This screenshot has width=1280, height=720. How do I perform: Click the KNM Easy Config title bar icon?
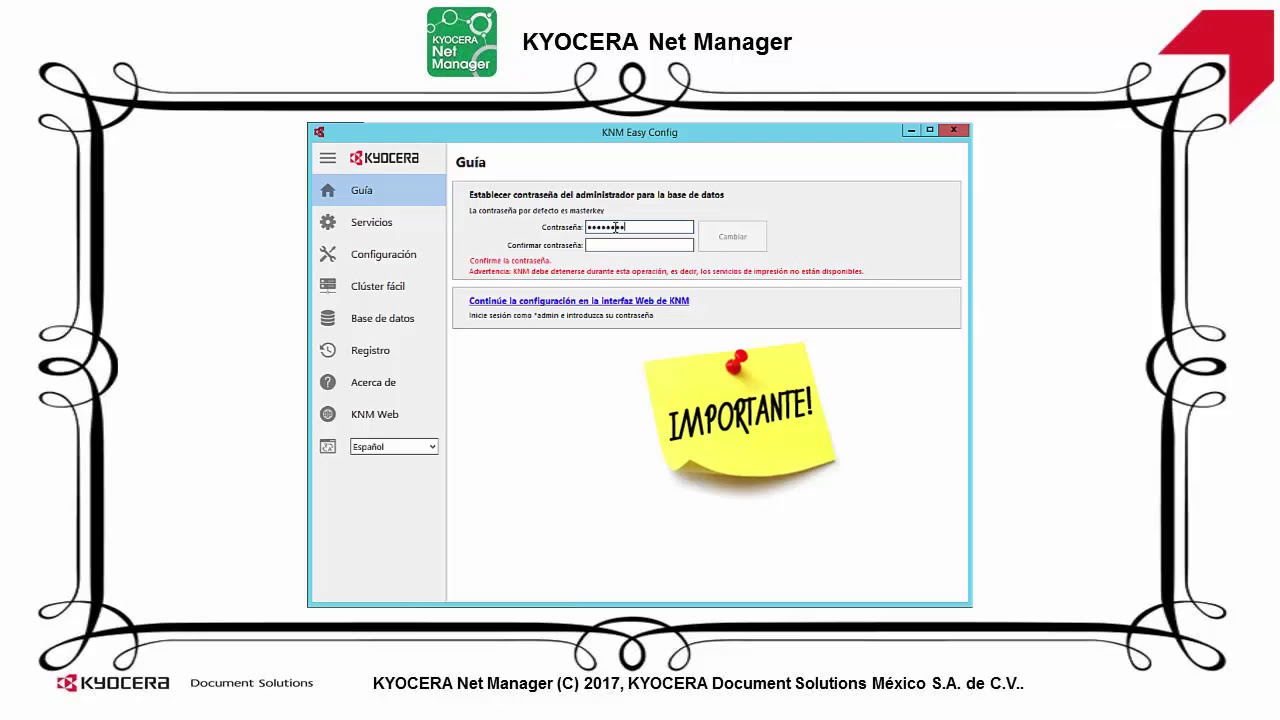pyautogui.click(x=319, y=132)
